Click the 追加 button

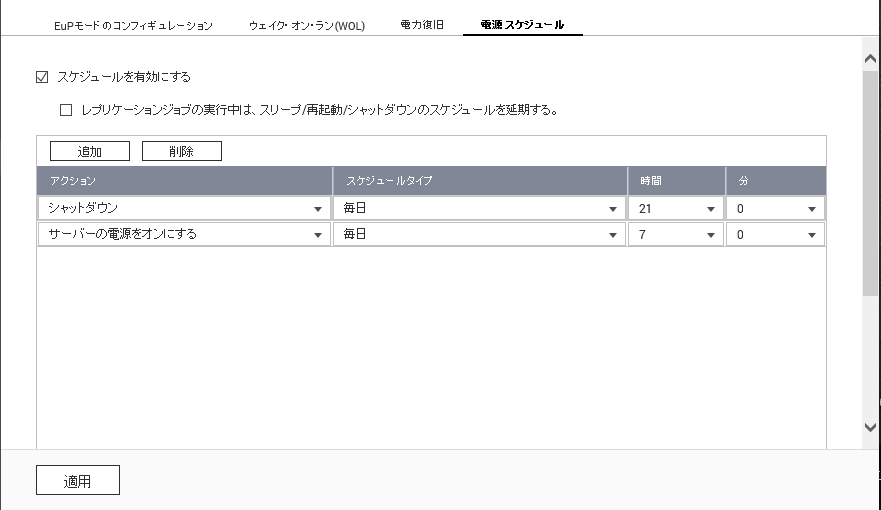pyautogui.click(x=90, y=151)
